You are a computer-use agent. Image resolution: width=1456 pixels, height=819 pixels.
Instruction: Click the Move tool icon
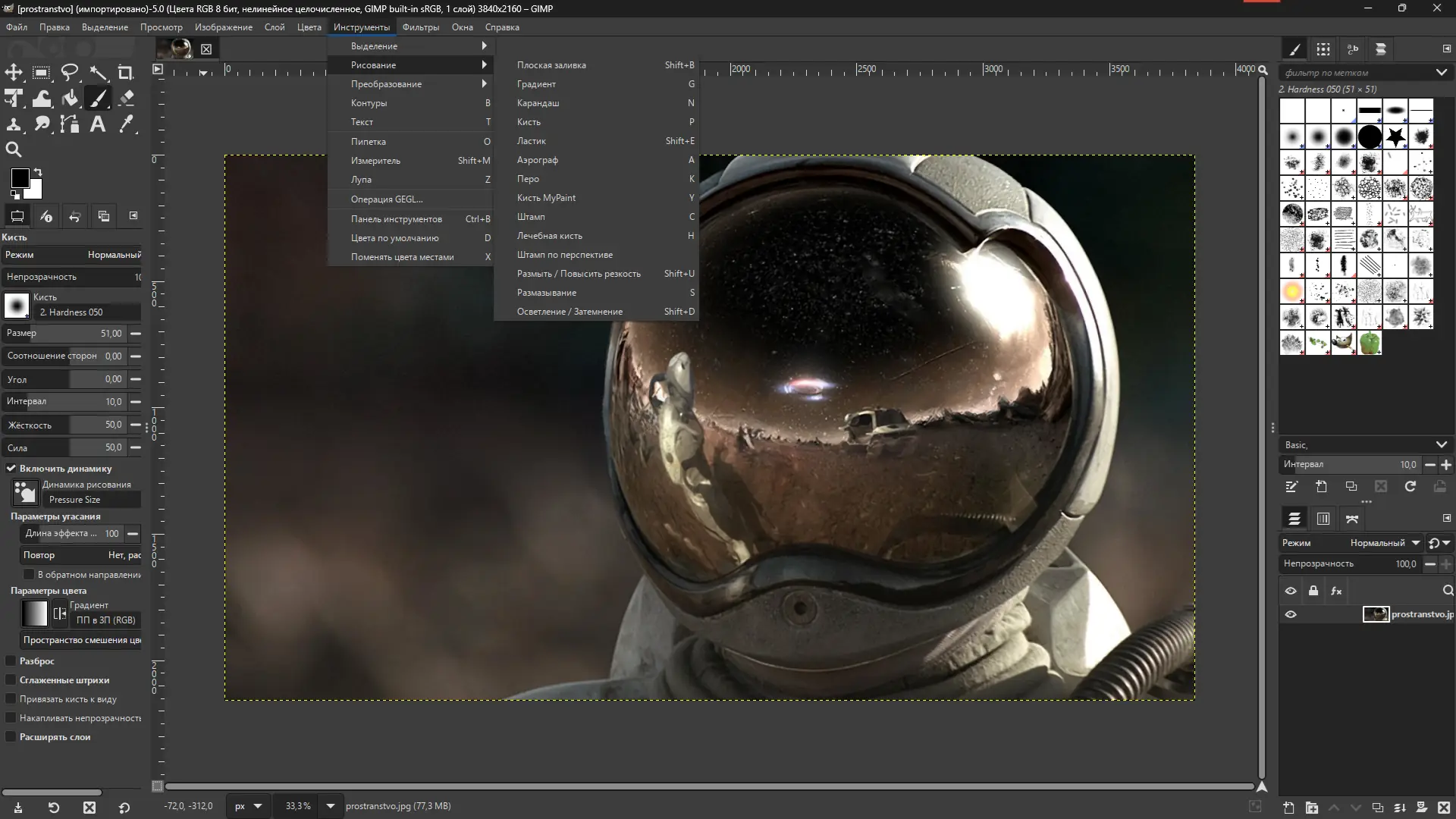click(x=14, y=73)
